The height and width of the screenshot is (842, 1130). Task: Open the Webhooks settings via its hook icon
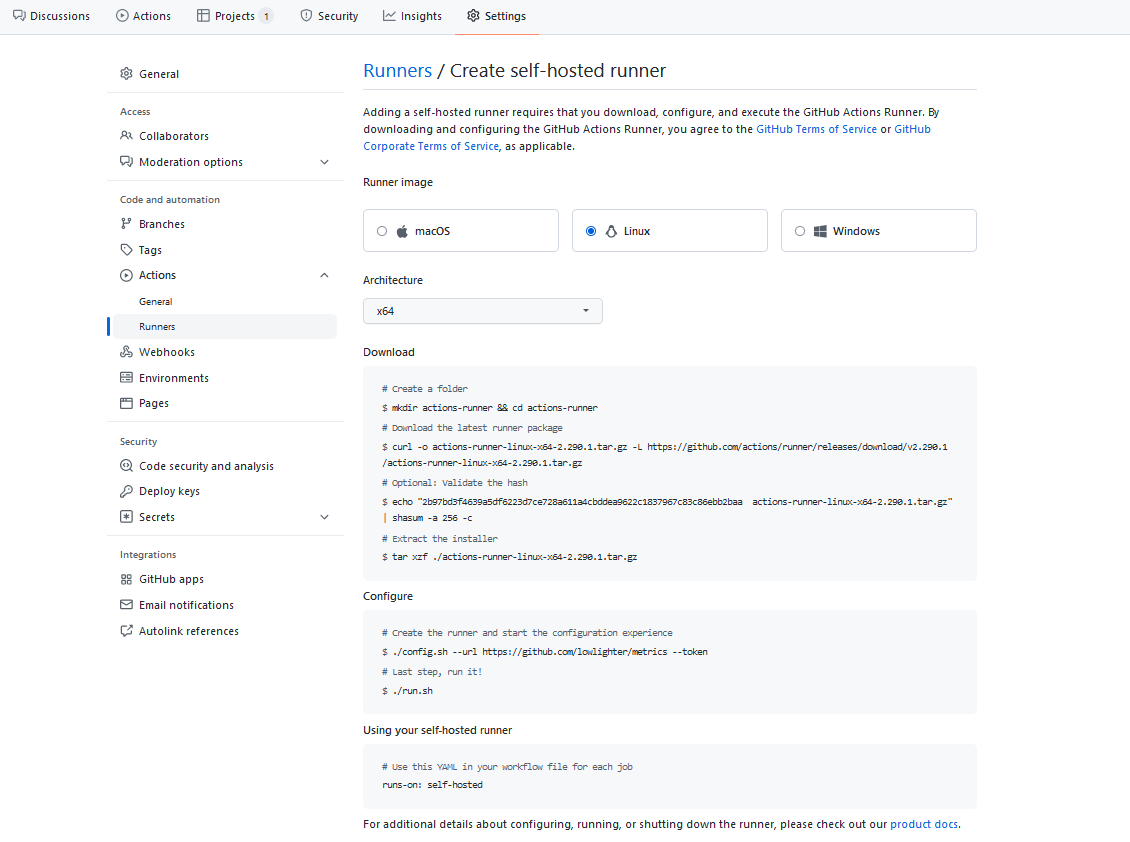pyautogui.click(x=126, y=351)
